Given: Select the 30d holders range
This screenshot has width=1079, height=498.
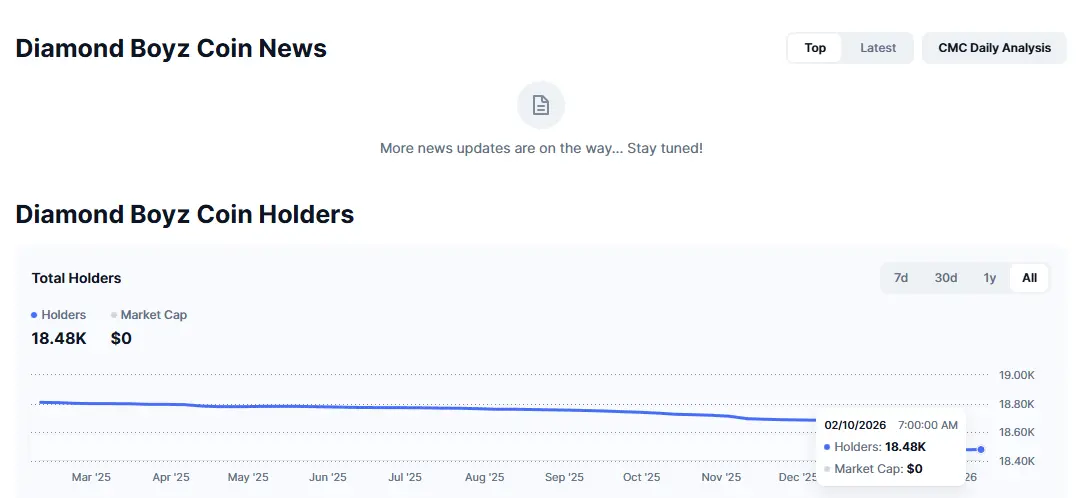Looking at the screenshot, I should (x=945, y=278).
